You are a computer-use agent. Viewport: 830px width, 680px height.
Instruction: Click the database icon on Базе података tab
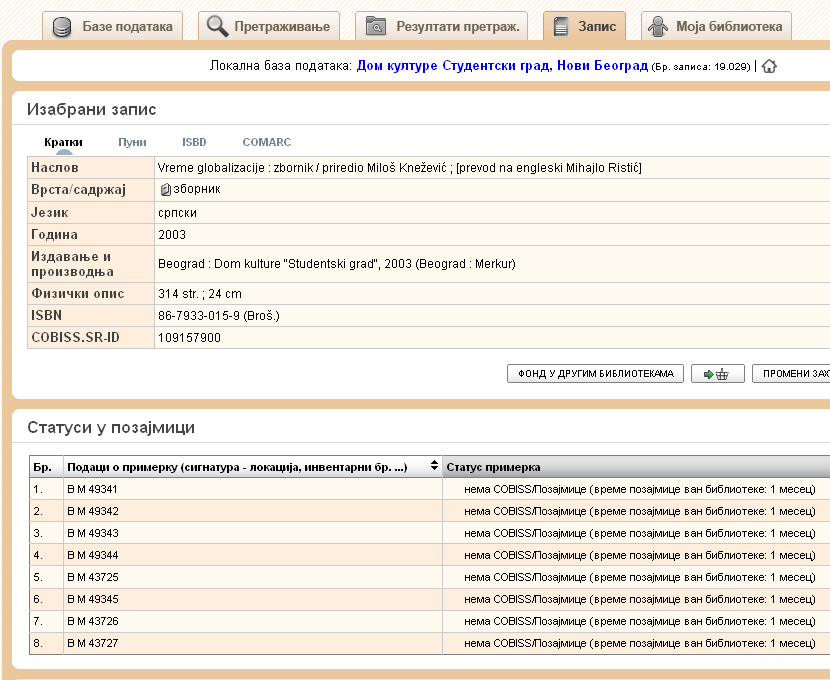tap(65, 27)
